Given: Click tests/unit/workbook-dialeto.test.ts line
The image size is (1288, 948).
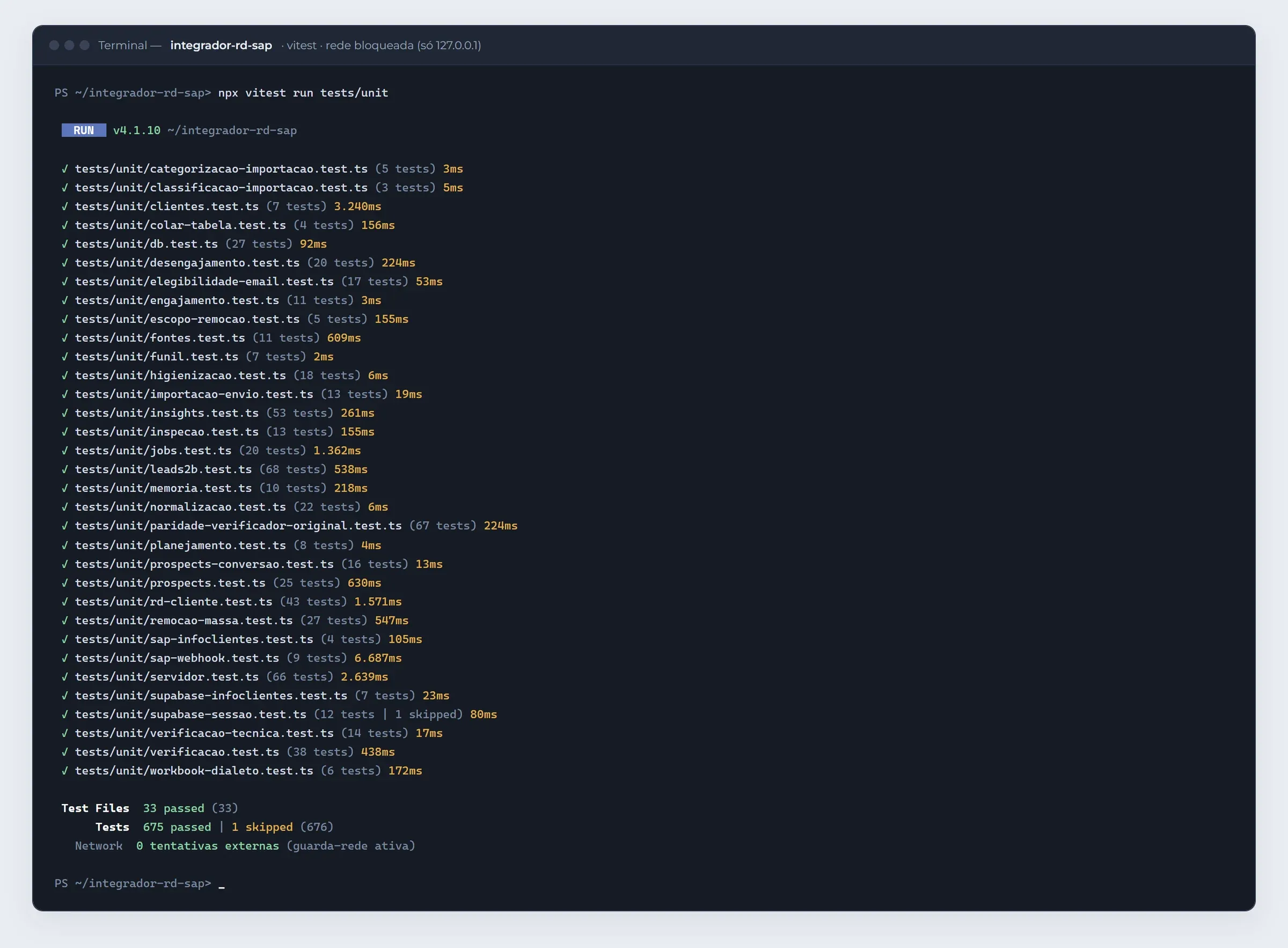Looking at the screenshot, I should click(241, 770).
